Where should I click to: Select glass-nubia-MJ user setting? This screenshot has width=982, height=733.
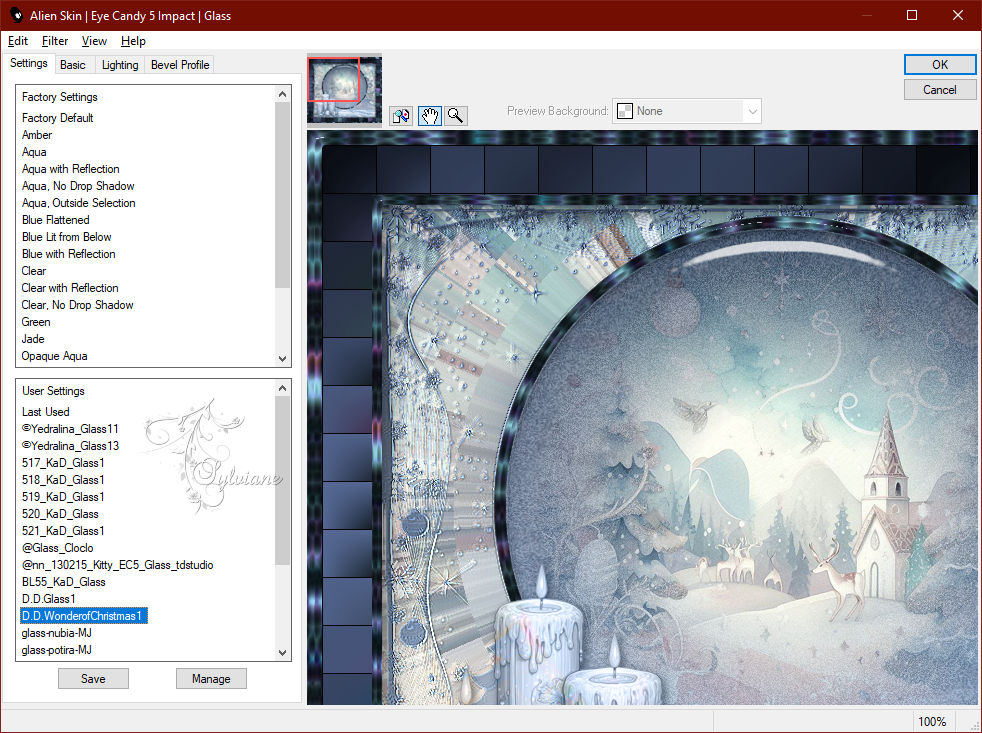(57, 632)
